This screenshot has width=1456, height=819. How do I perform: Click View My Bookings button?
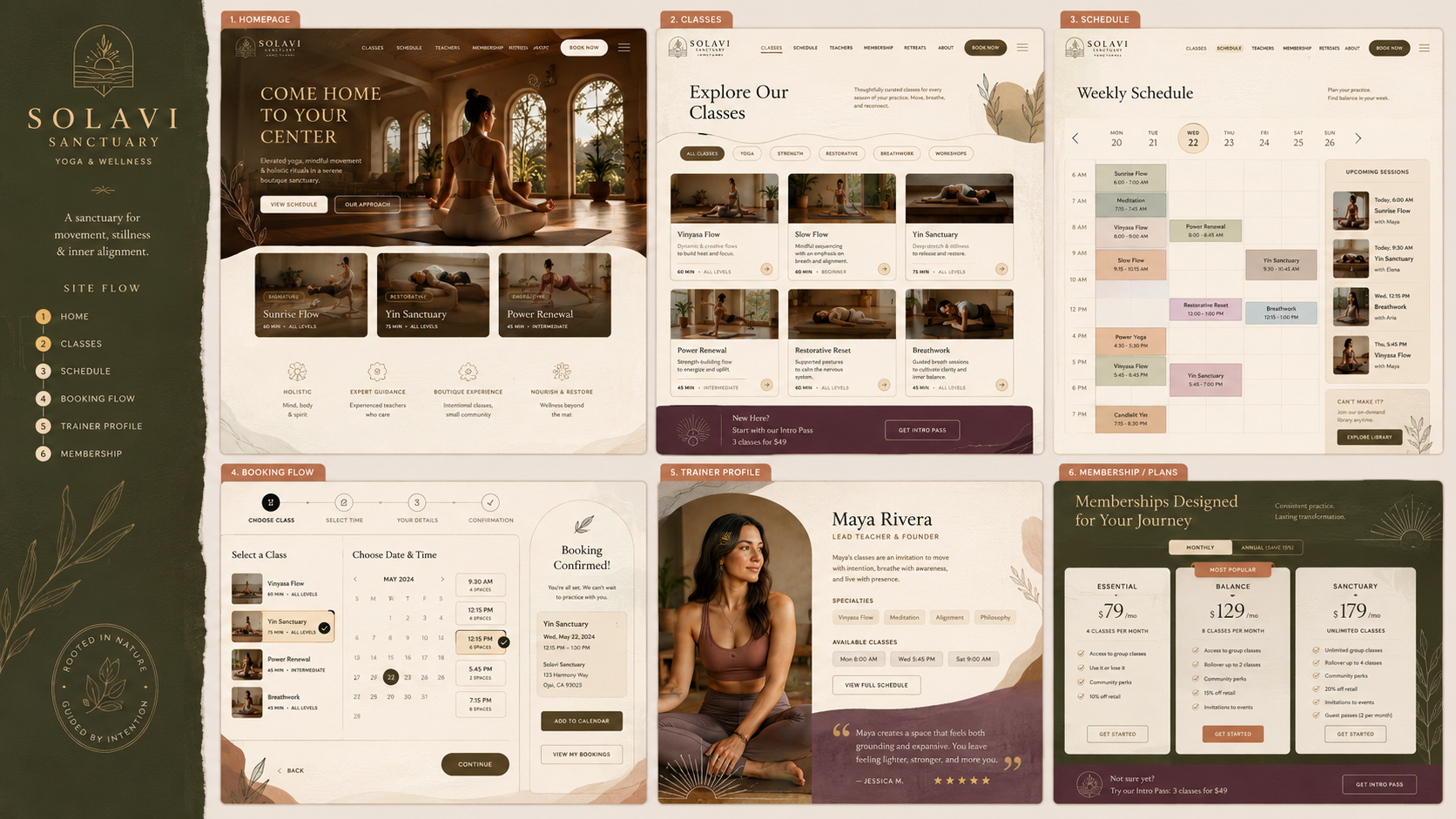tap(582, 755)
